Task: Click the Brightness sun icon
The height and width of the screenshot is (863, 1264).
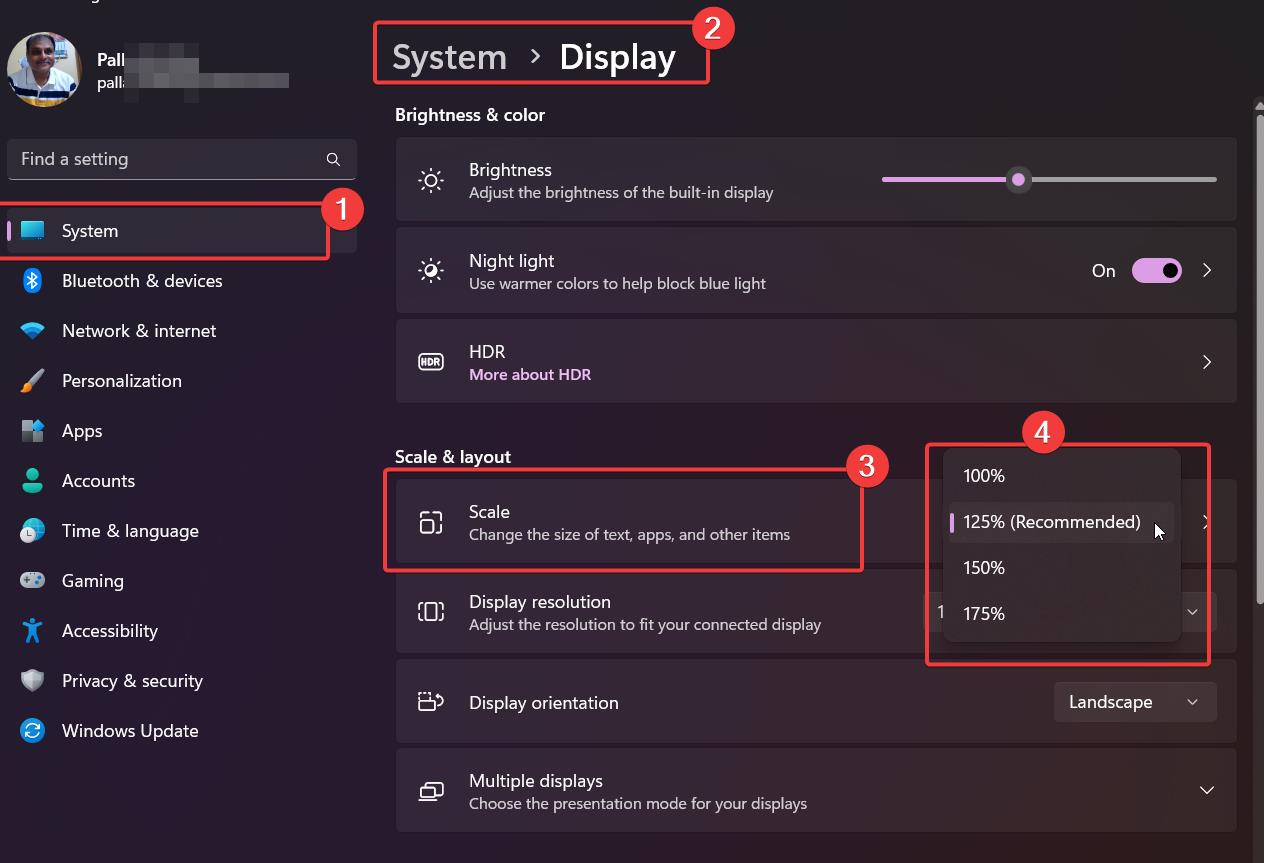Action: pyautogui.click(x=430, y=179)
